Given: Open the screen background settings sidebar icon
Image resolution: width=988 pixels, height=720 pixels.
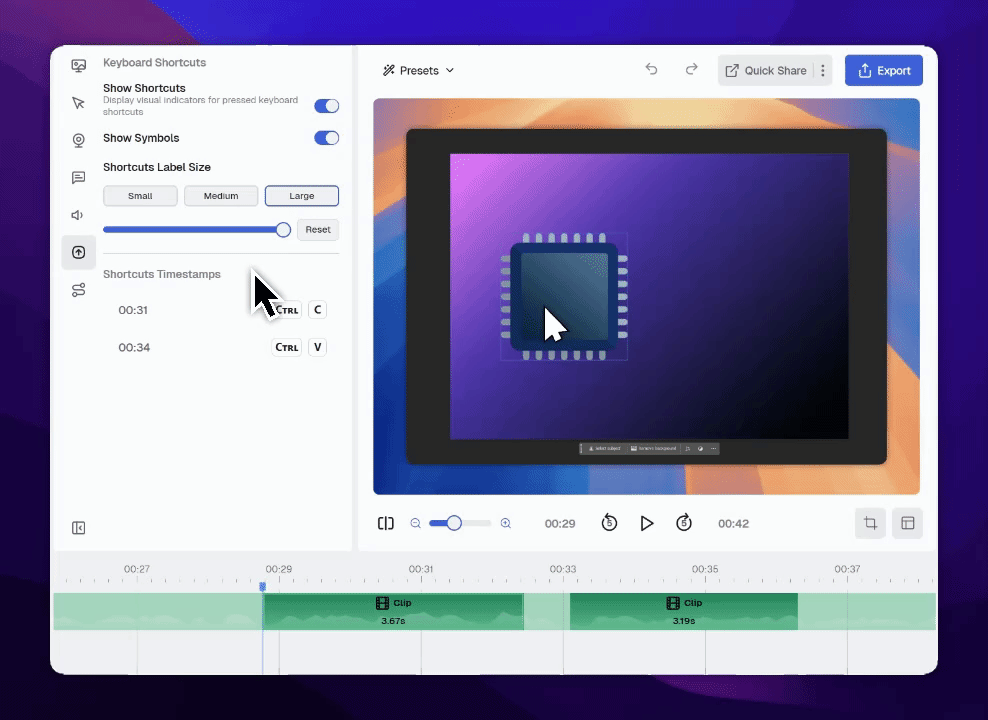Looking at the screenshot, I should (x=79, y=66).
